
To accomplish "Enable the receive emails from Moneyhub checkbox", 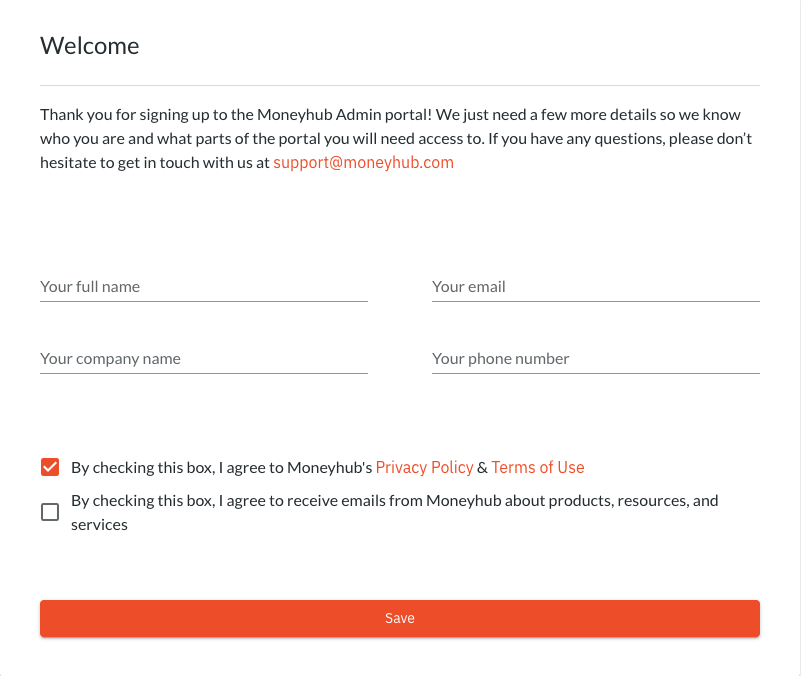I will point(50,512).
